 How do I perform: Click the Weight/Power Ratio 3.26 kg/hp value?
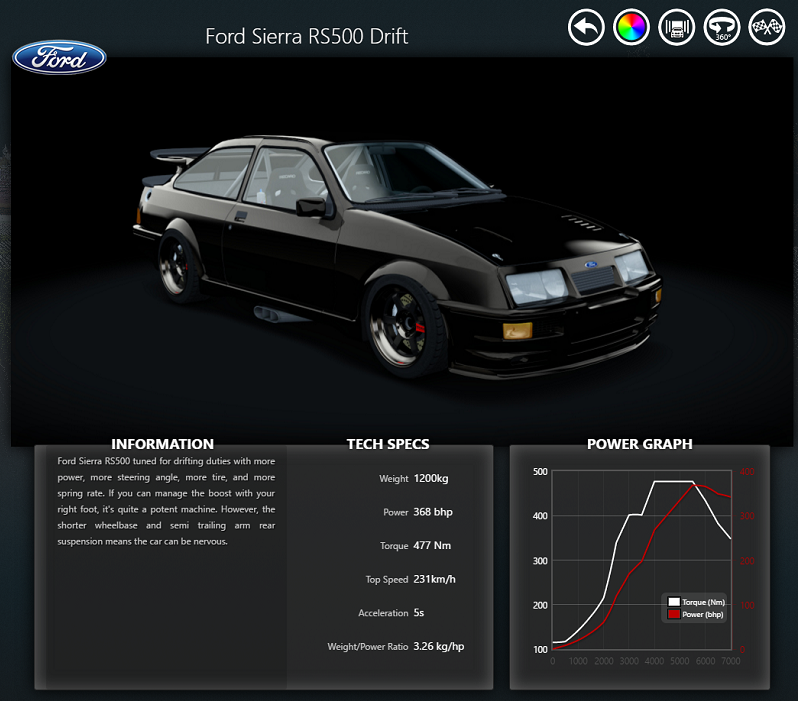(439, 646)
